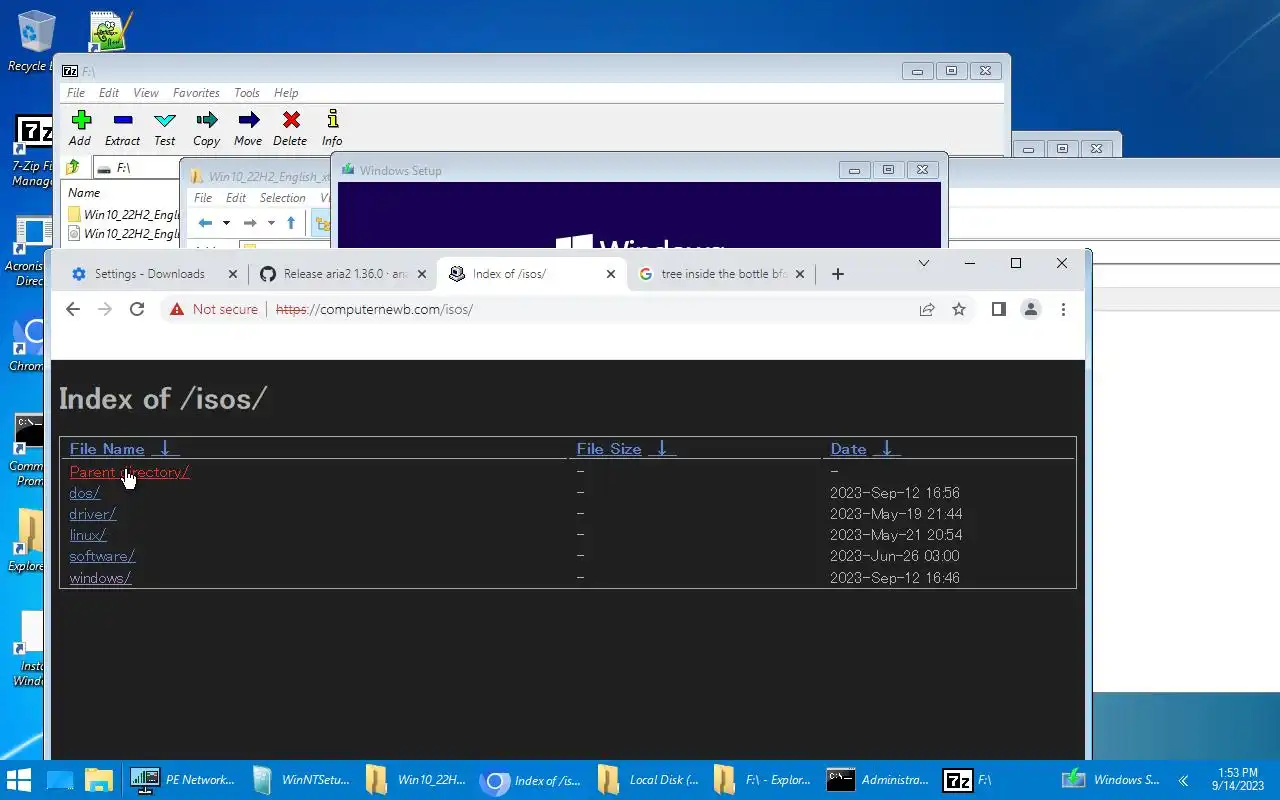Image resolution: width=1280 pixels, height=800 pixels.
Task: Click the sort arrow next to File Name
Action: coord(165,449)
